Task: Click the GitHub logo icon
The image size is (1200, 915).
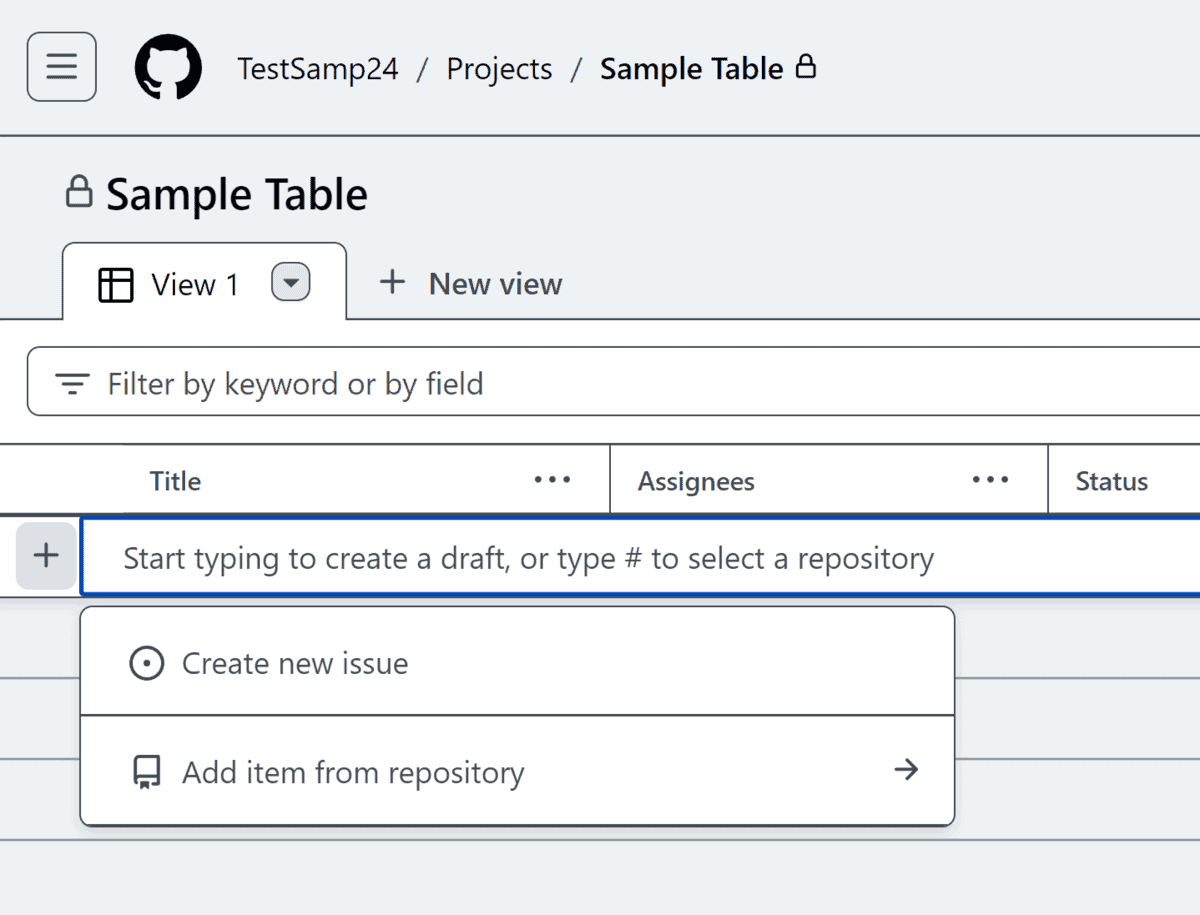Action: pos(168,67)
